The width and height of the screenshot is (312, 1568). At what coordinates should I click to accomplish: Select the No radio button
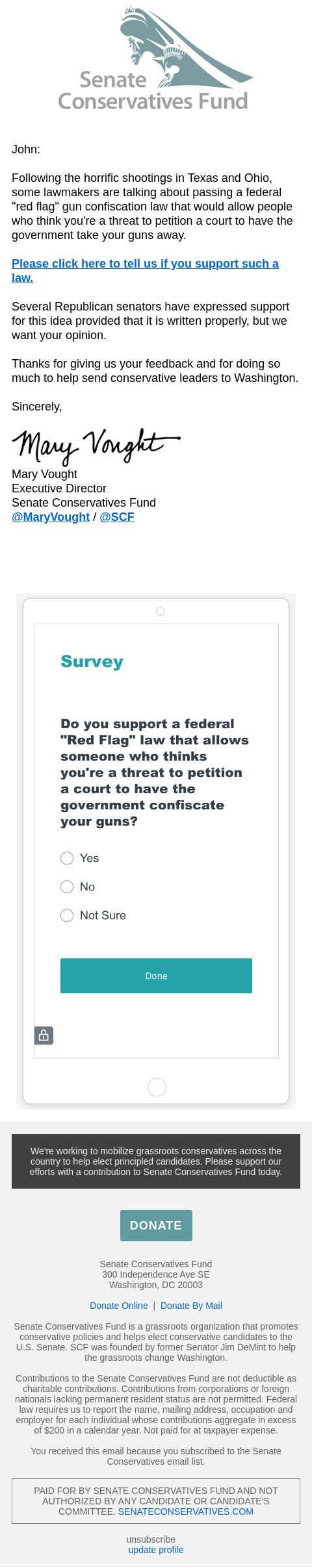pyautogui.click(x=67, y=887)
